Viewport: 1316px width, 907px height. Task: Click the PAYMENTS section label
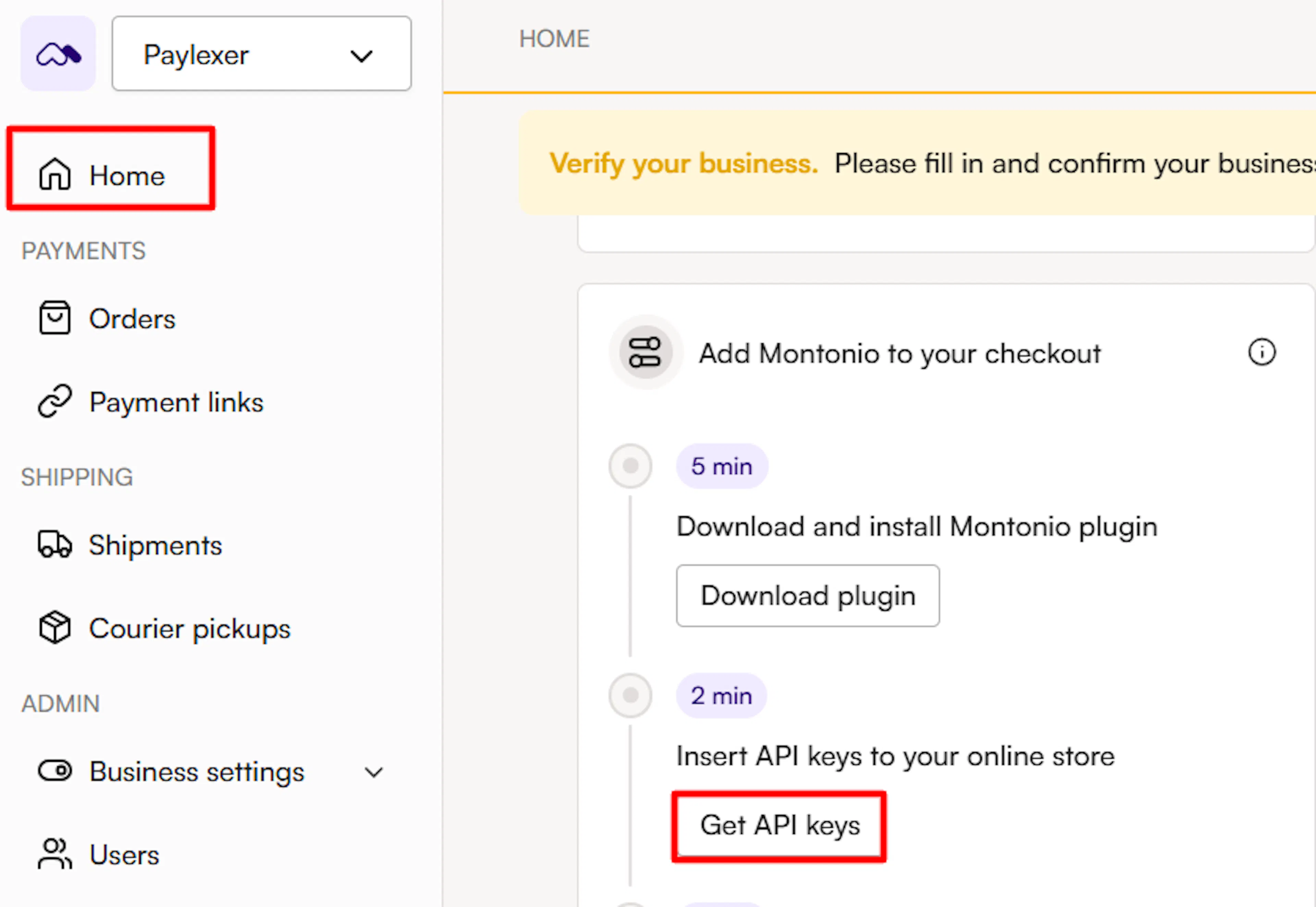coord(84,250)
